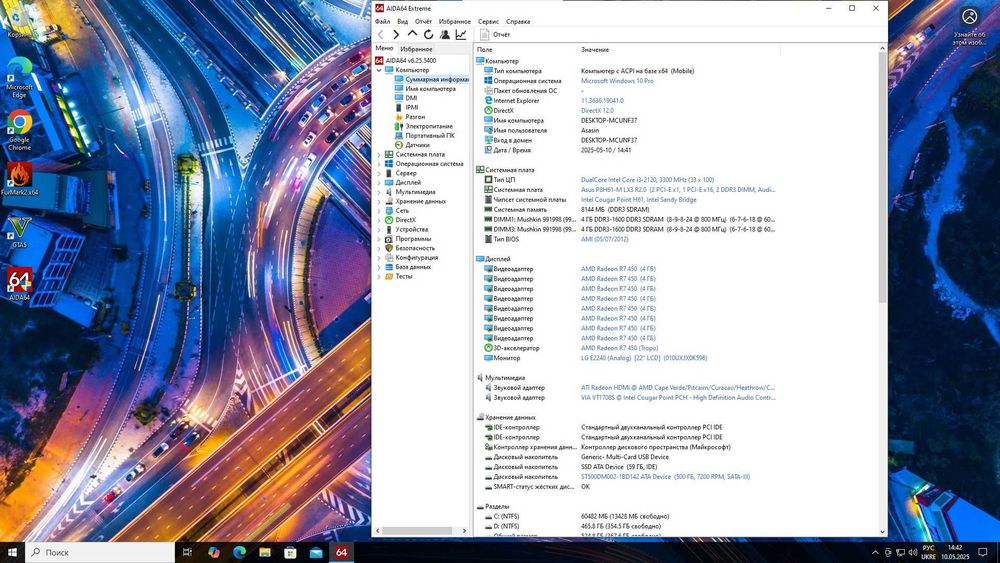Image resolution: width=1000 pixels, height=563 pixels.
Task: Expand the Тесты tree node
Action: [x=379, y=276]
